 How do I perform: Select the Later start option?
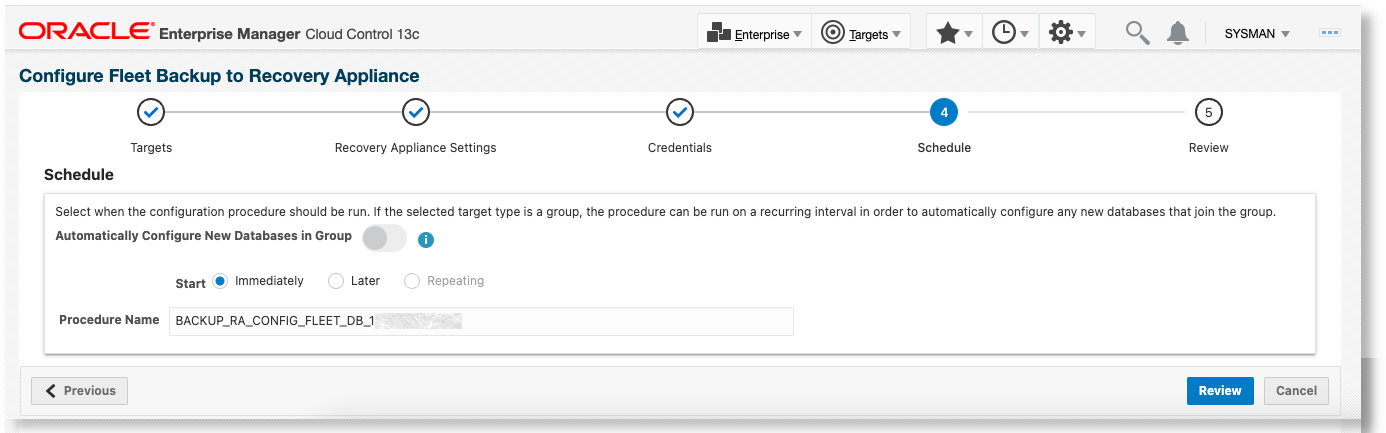[x=336, y=281]
